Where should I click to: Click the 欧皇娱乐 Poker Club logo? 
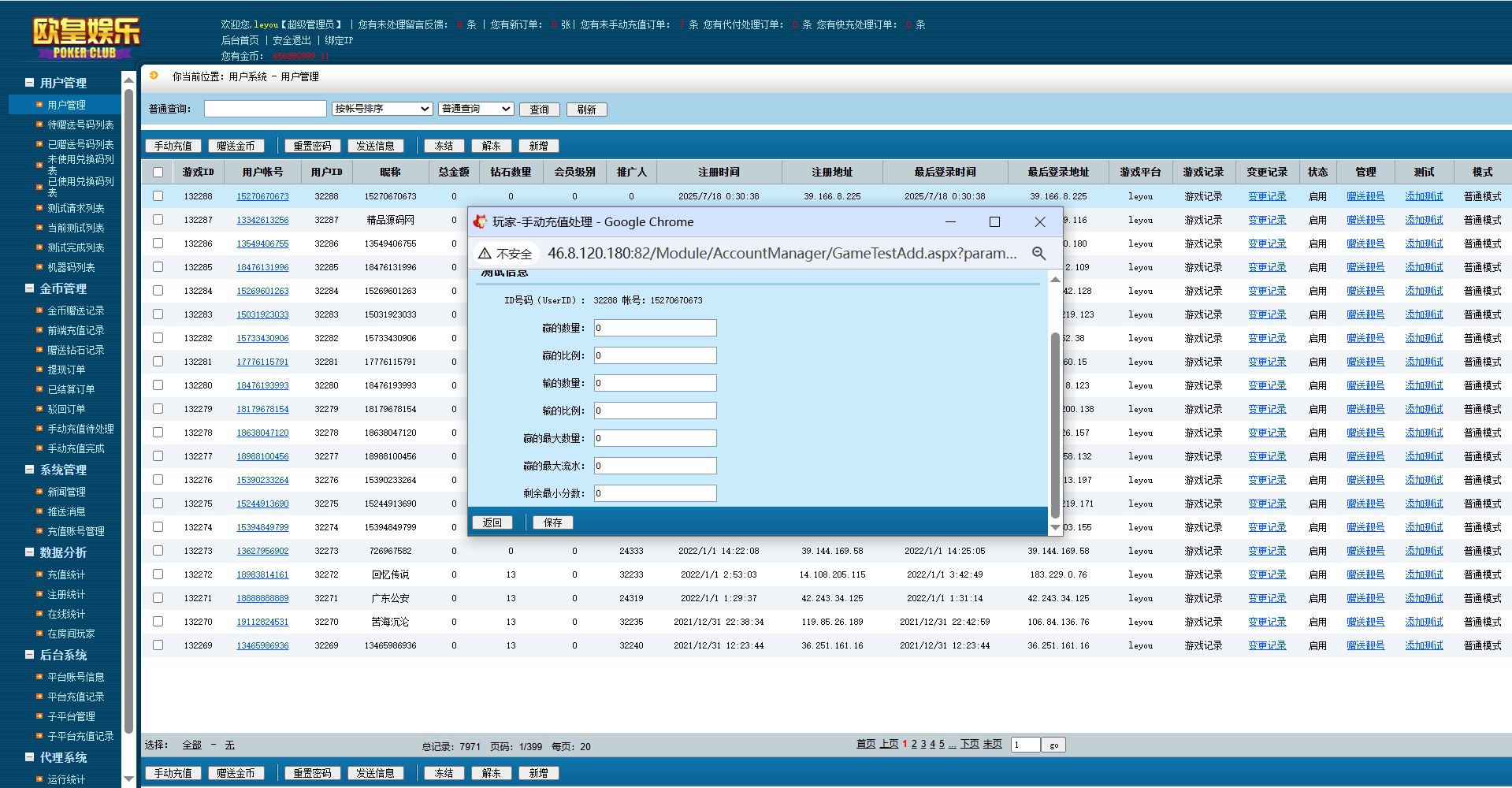[x=85, y=38]
